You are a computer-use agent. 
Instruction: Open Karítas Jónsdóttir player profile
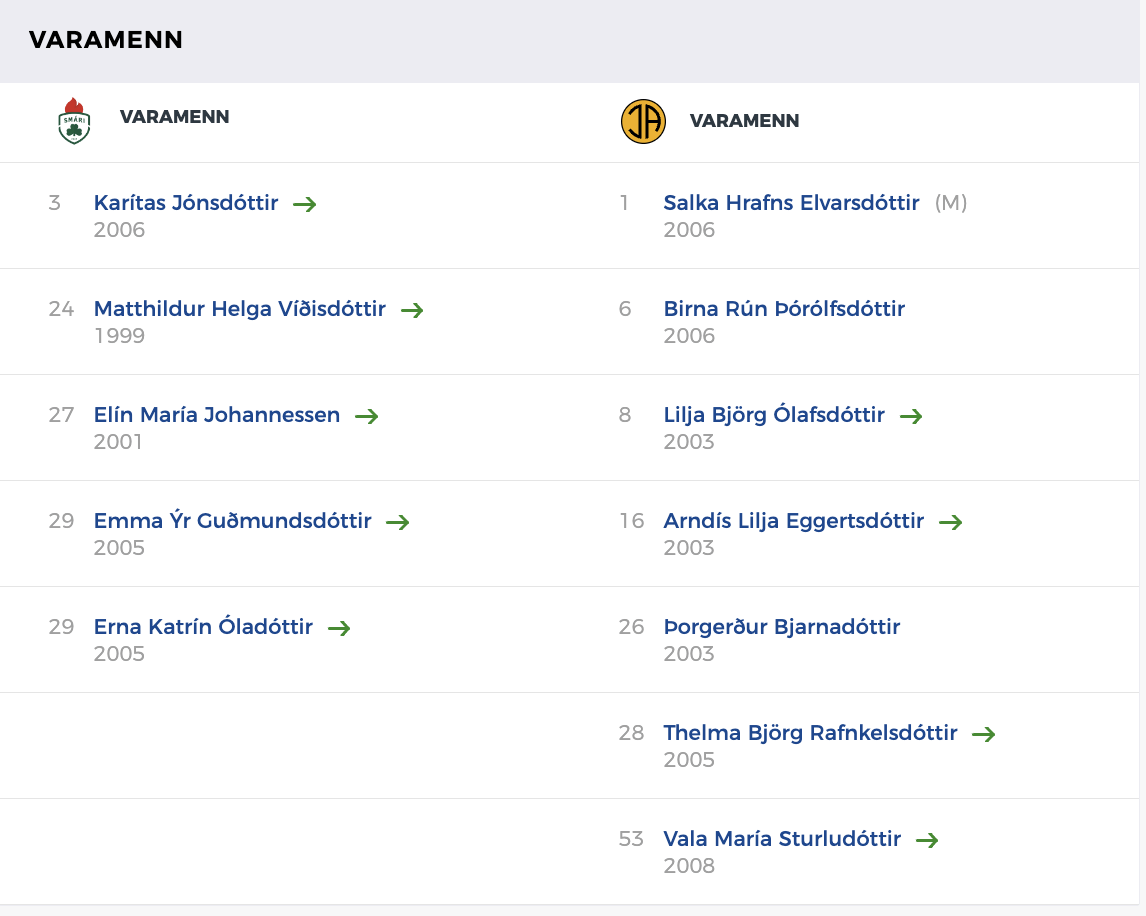tap(186, 203)
